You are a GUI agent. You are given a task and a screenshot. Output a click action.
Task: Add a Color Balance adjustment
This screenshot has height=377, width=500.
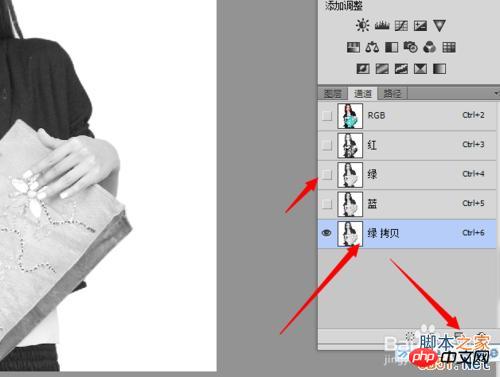372,47
